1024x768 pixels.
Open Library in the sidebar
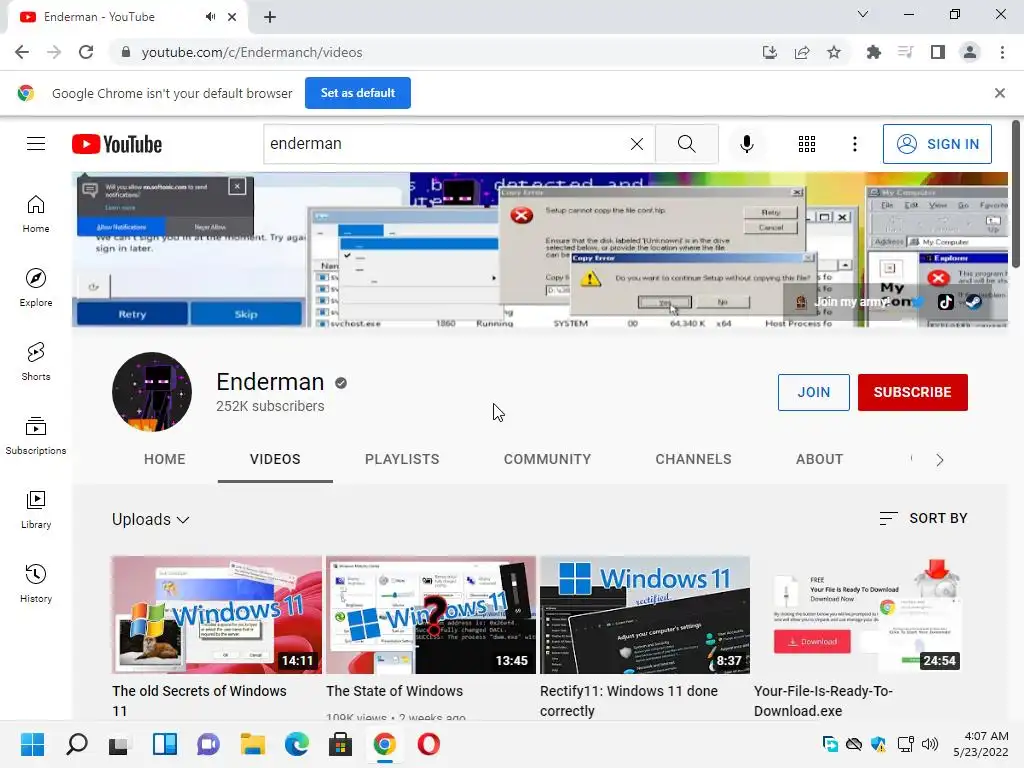click(36, 509)
